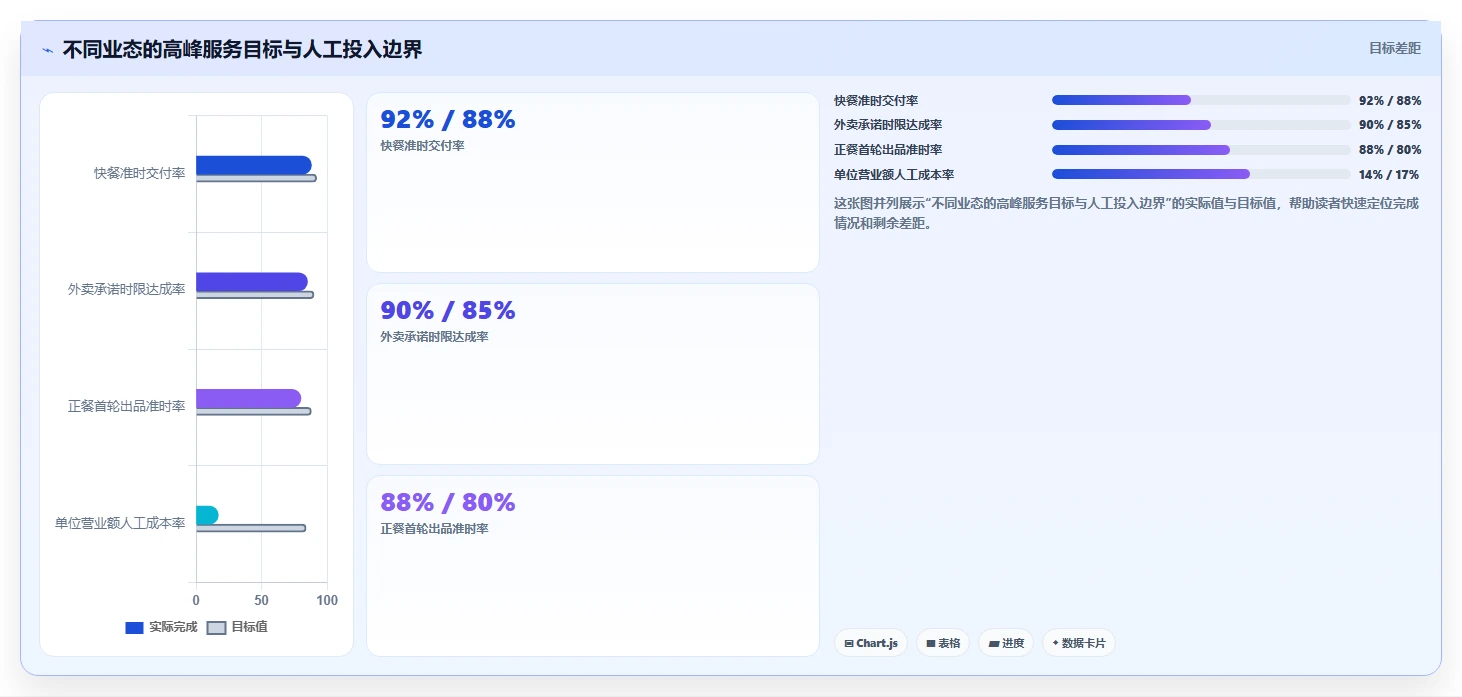1462x697 pixels.
Task: Click the gray target bar for 正餐首轮出品准时率
Action: (x=253, y=411)
